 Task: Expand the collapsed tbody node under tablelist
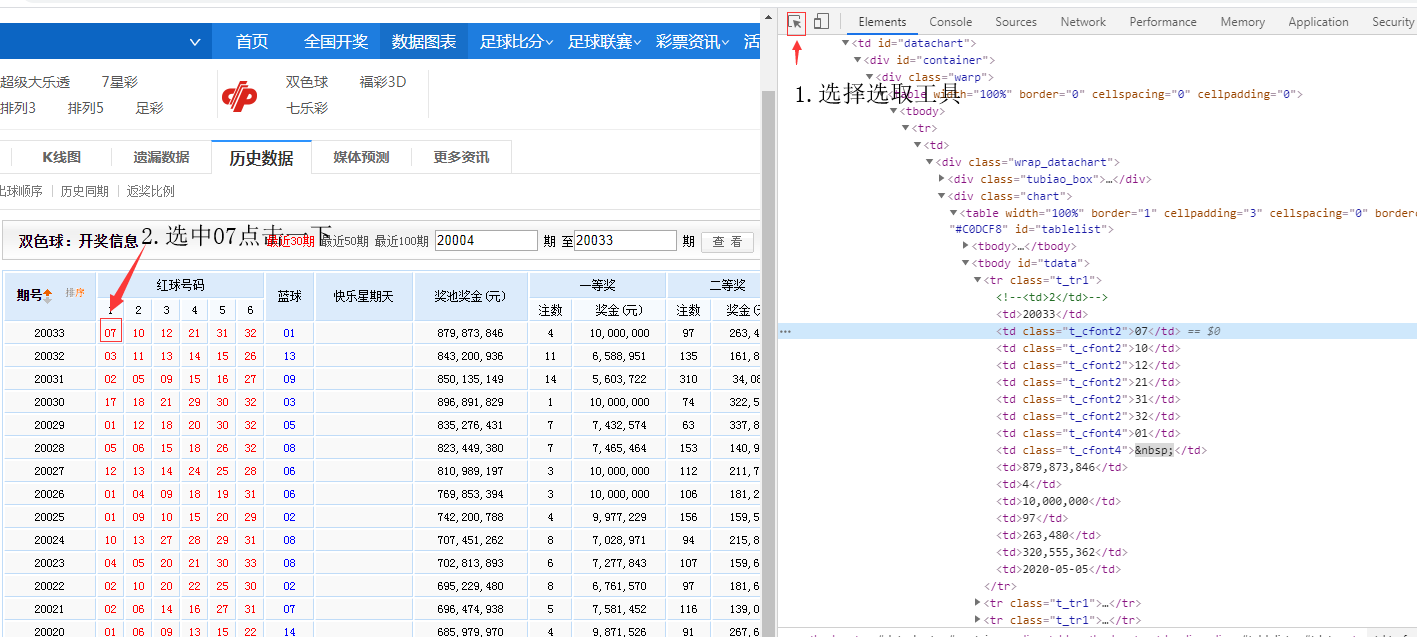point(966,246)
